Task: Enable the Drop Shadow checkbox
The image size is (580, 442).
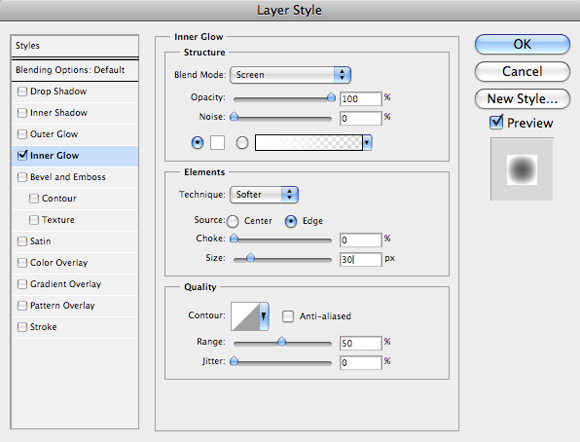Action: click(x=22, y=91)
